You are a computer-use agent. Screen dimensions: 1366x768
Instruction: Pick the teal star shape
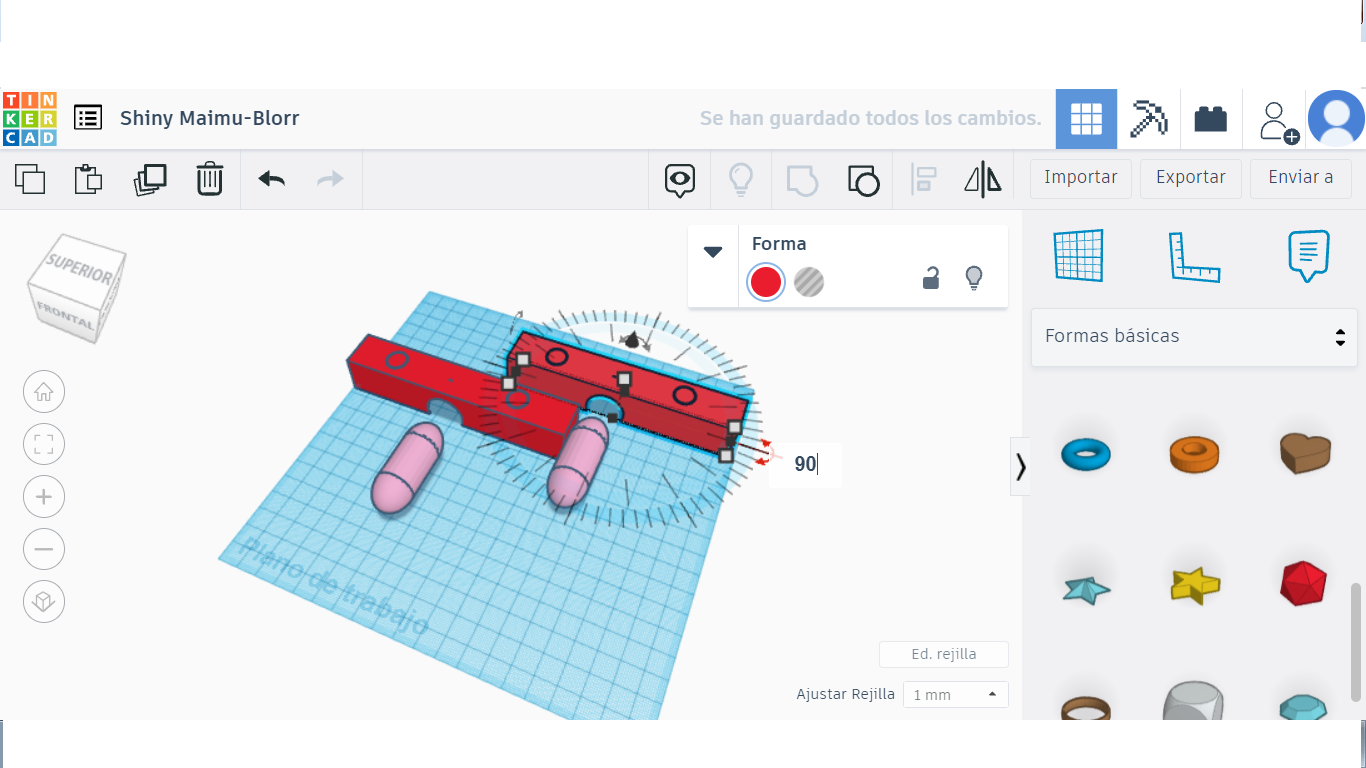(x=1085, y=588)
